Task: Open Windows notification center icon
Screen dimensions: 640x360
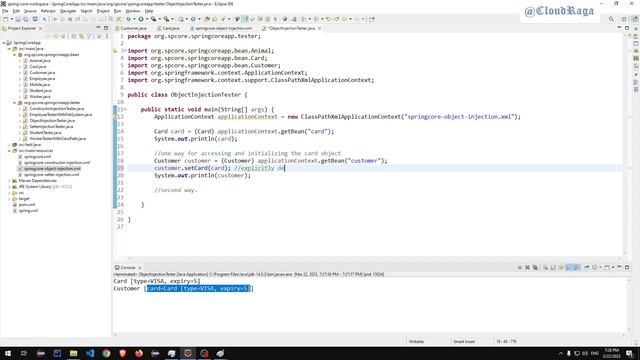Action: [x=629, y=353]
